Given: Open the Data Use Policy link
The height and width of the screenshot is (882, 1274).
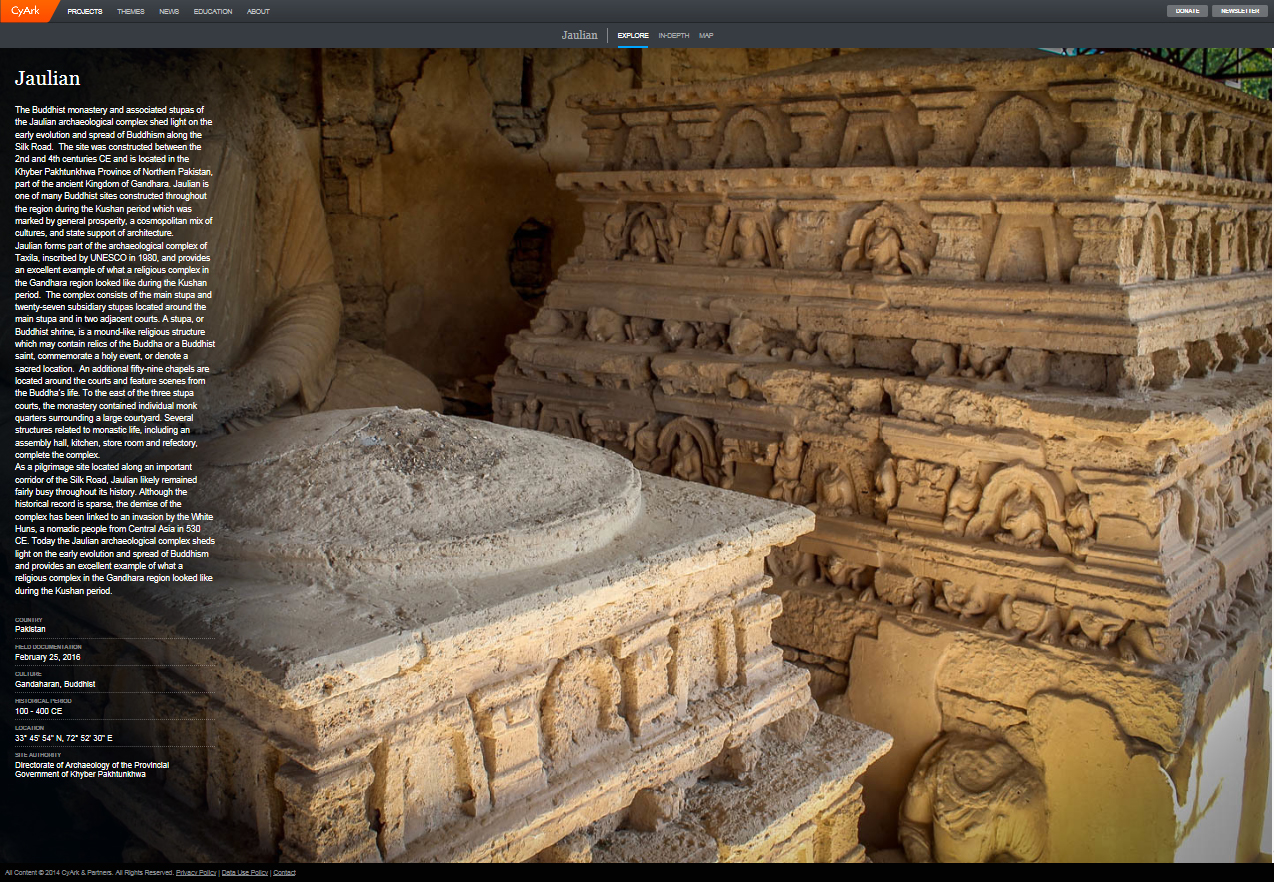Looking at the screenshot, I should (245, 873).
